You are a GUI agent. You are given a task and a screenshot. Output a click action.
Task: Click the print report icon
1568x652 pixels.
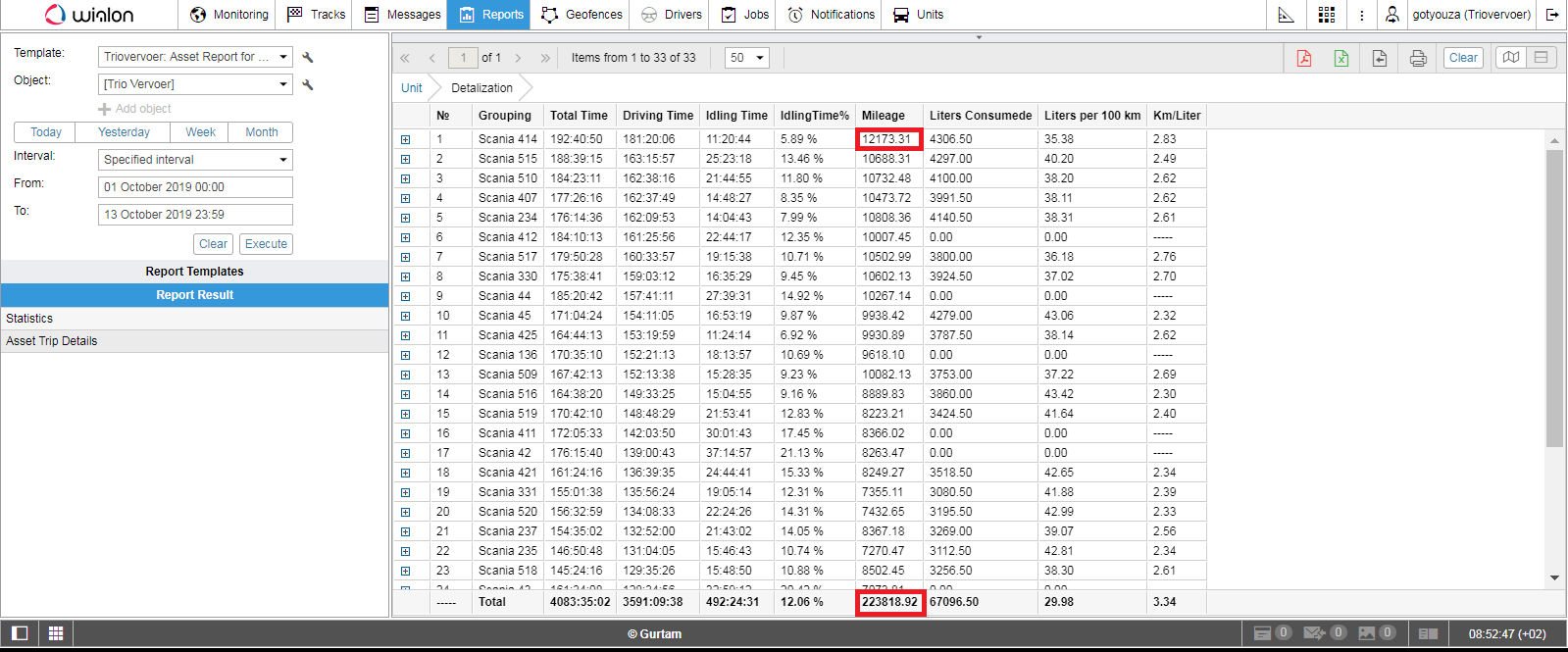(1417, 58)
